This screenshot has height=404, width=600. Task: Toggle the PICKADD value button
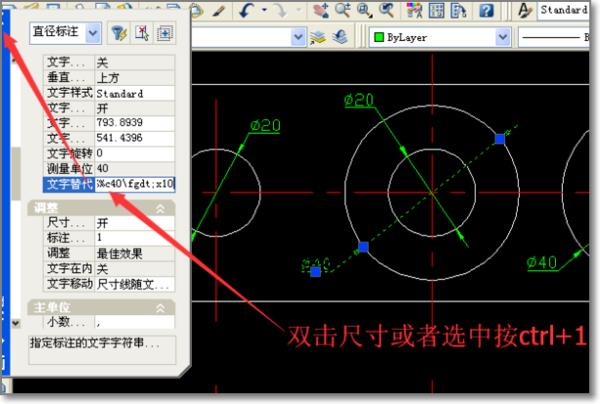[164, 33]
